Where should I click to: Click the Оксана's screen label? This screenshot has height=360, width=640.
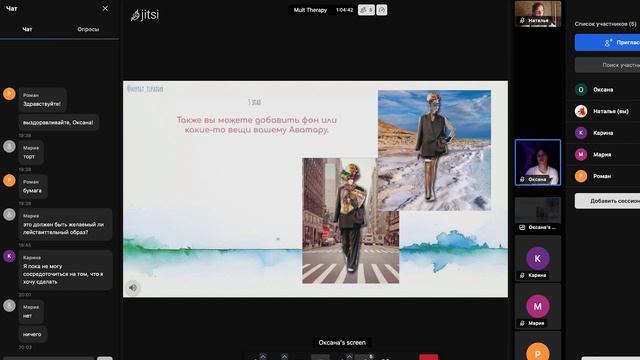(342, 342)
